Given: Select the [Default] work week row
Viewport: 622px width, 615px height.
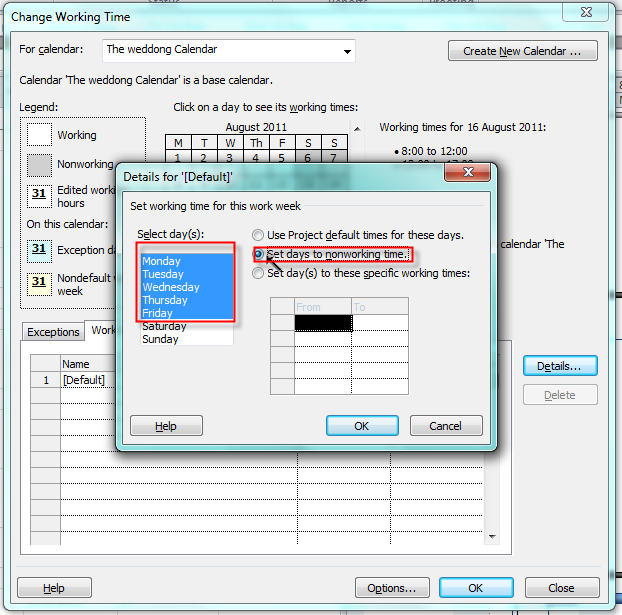Looking at the screenshot, I should (82, 380).
